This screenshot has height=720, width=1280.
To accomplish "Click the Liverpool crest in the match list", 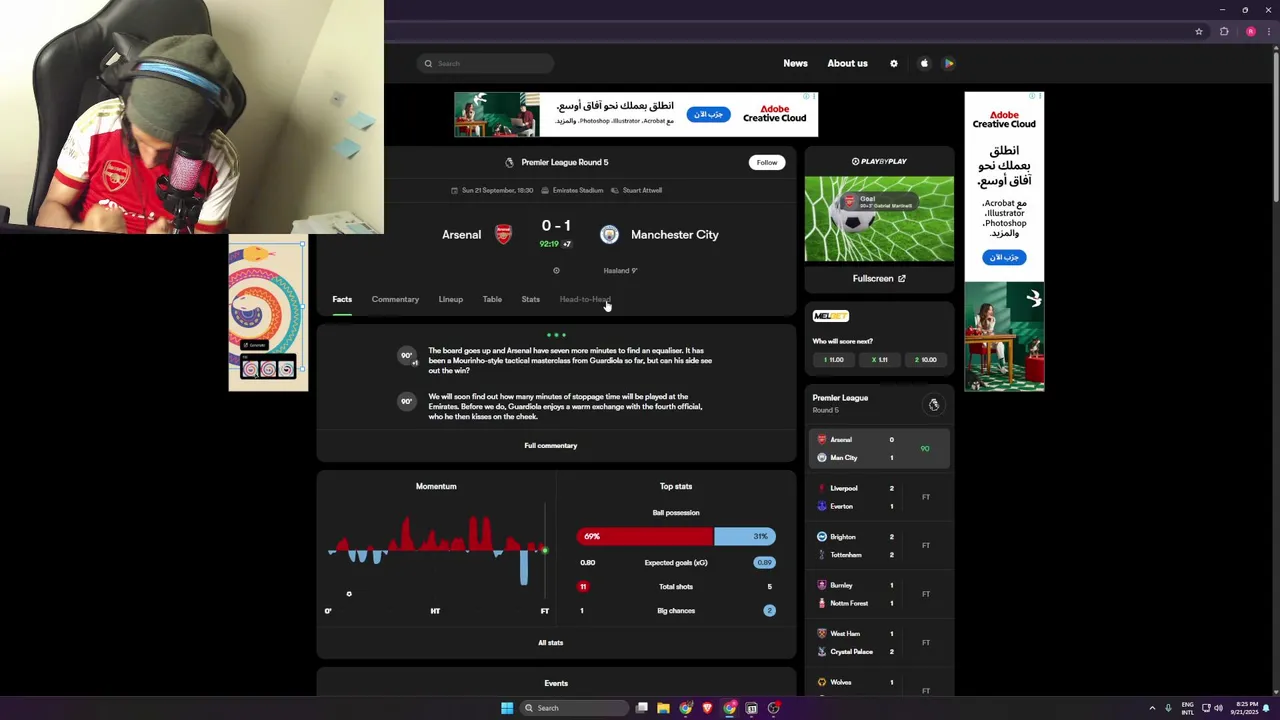I will click(822, 488).
